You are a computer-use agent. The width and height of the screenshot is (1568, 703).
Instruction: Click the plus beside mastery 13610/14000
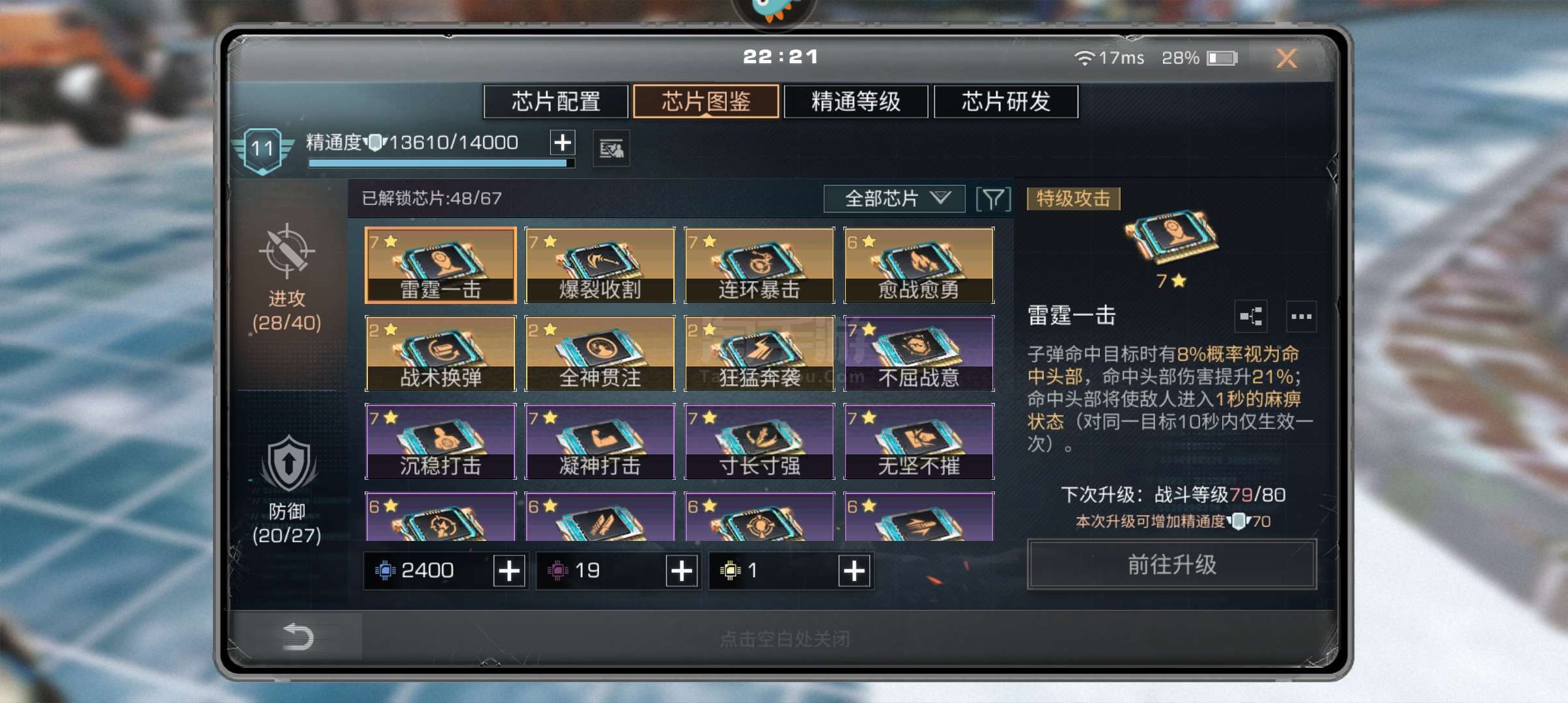click(x=563, y=142)
